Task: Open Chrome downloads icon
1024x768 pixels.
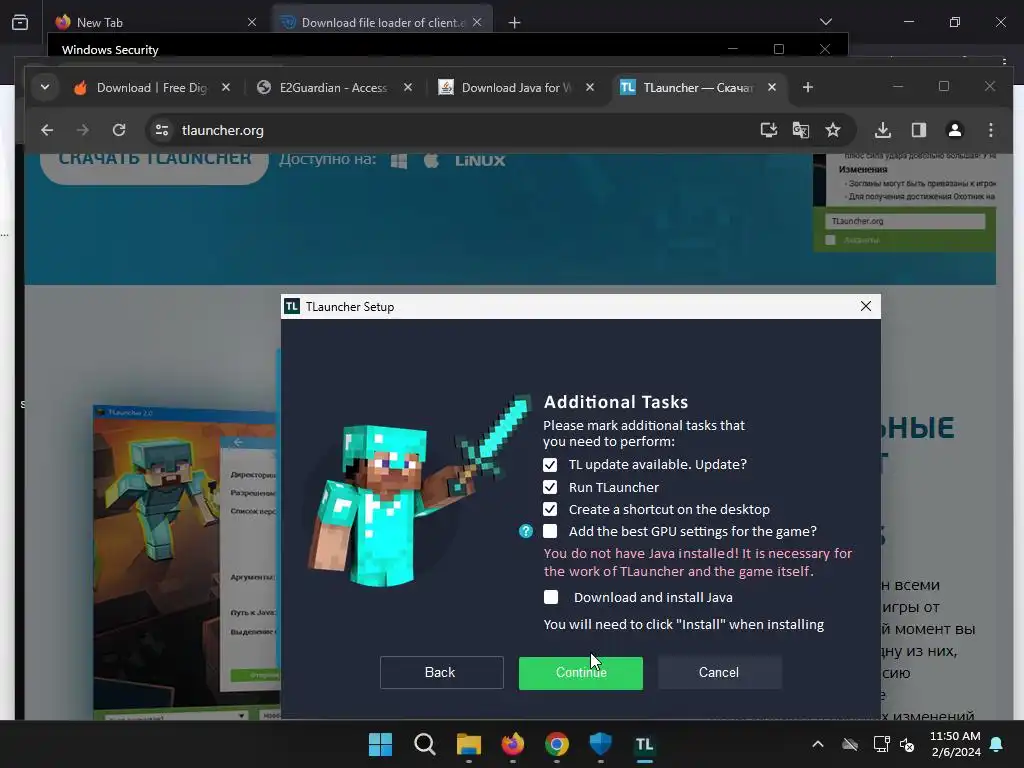Action: point(883,130)
